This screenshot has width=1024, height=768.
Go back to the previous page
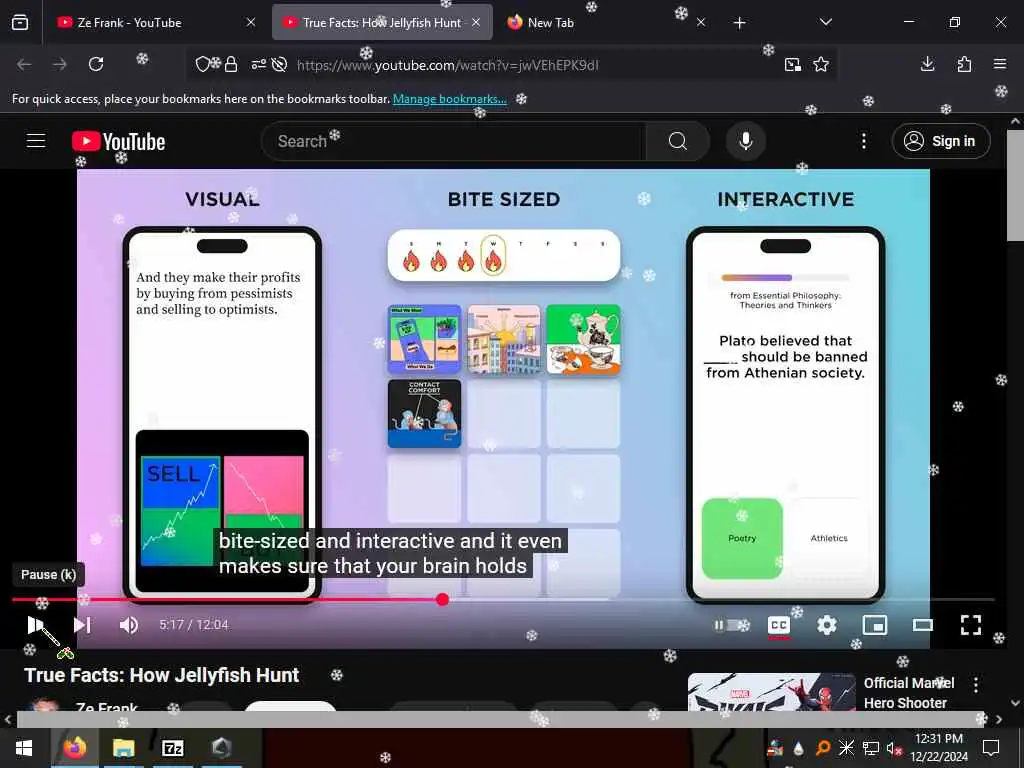click(x=24, y=64)
